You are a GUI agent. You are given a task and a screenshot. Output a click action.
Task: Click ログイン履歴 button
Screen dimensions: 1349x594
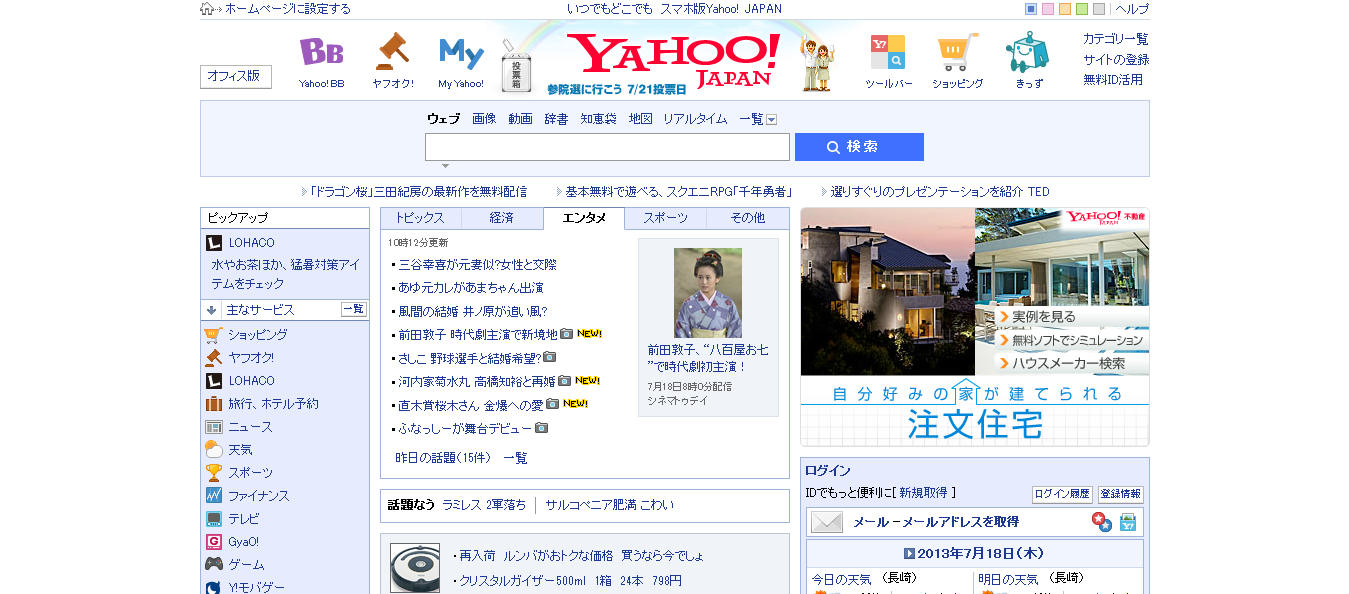coord(1062,494)
